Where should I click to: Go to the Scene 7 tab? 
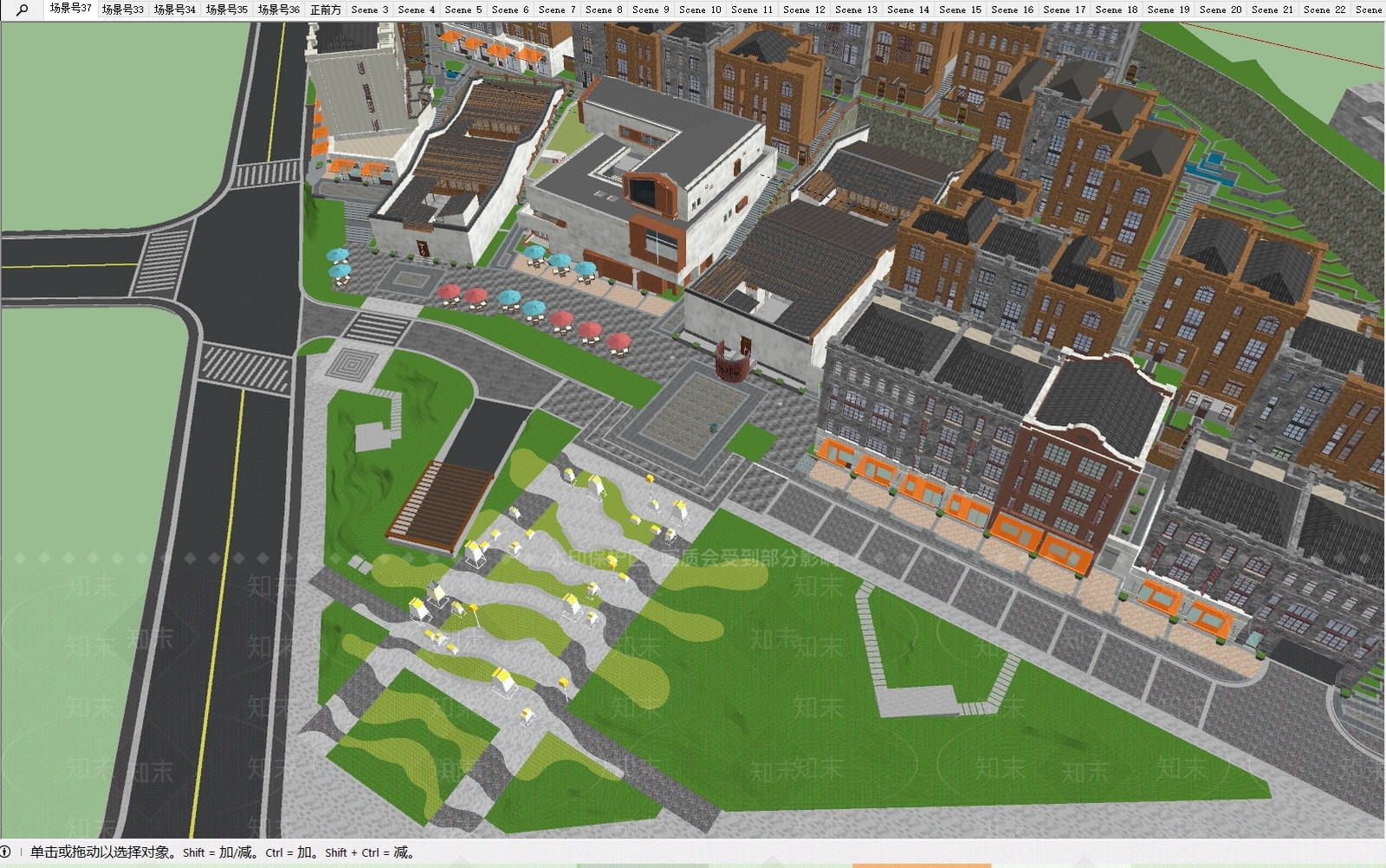pos(556,10)
